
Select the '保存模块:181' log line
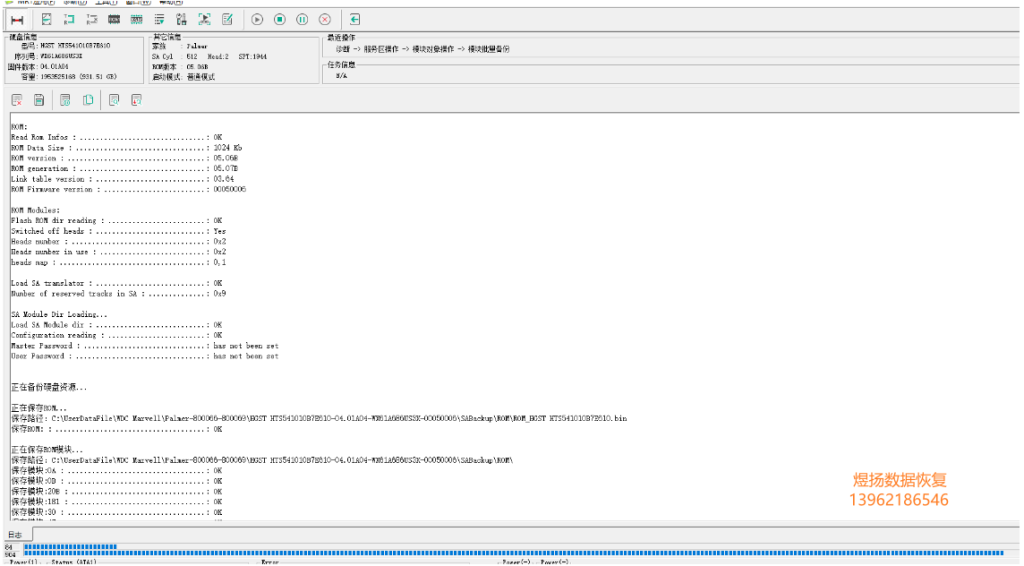pos(117,502)
